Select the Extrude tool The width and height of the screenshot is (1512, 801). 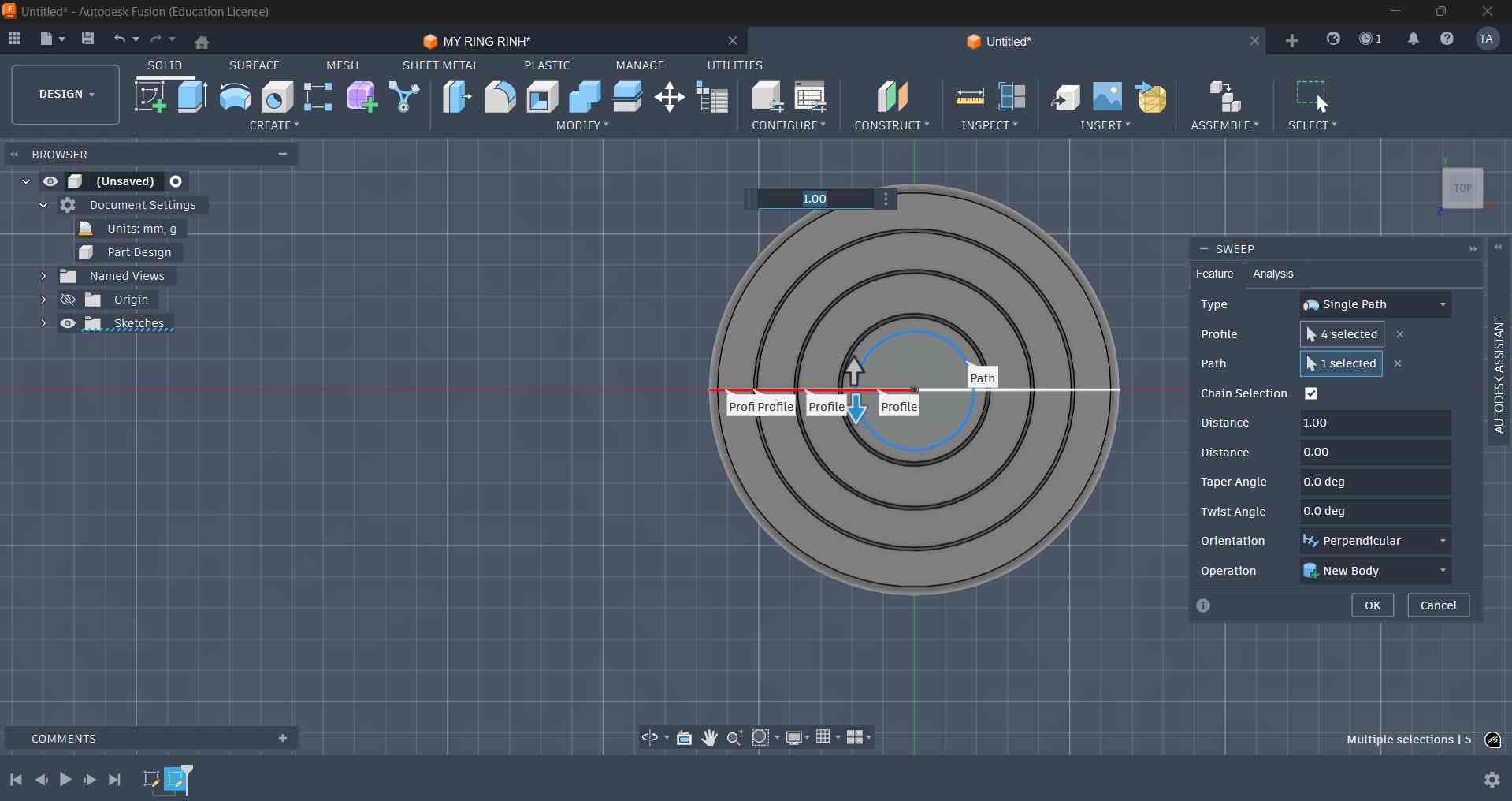(192, 97)
